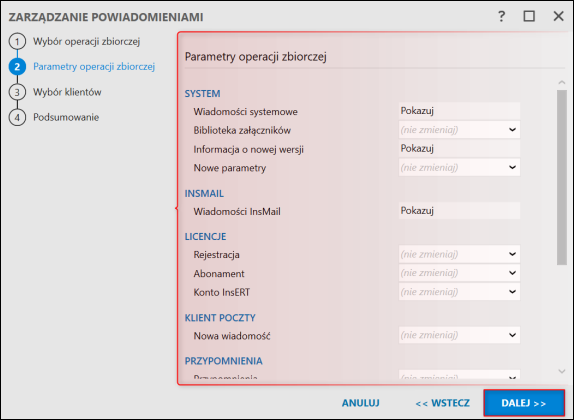The height and width of the screenshot is (420, 574).
Task: Select the Podsumowanie step
Action: (x=66, y=117)
